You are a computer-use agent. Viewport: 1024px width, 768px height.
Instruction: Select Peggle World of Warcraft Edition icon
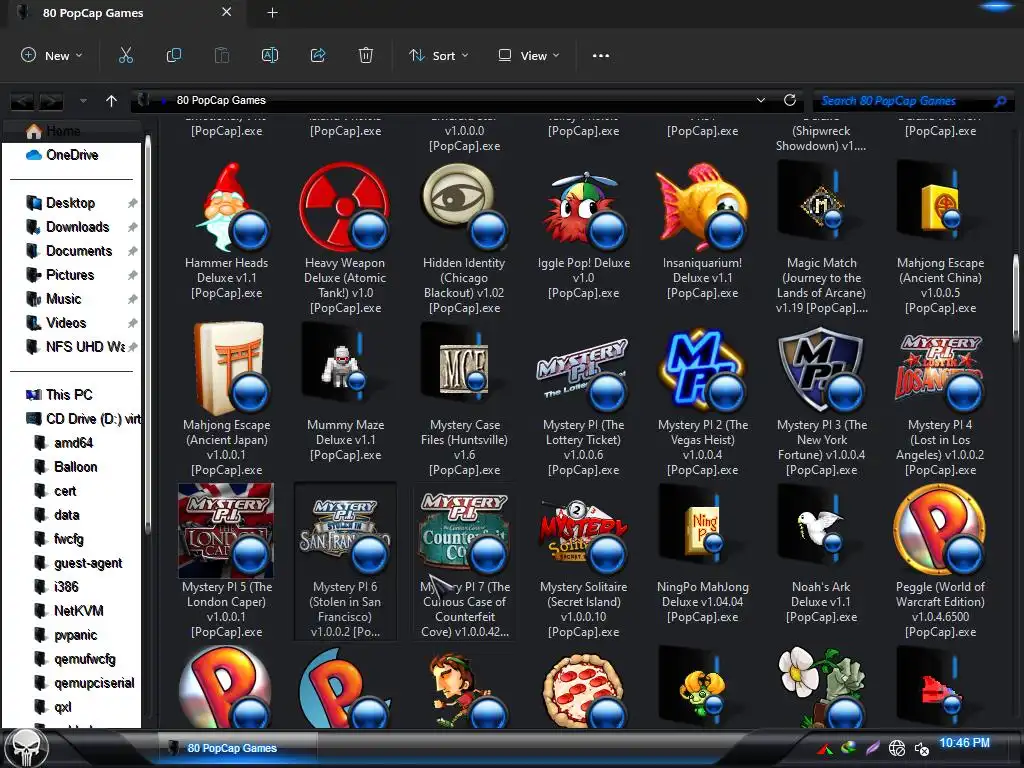click(x=940, y=530)
